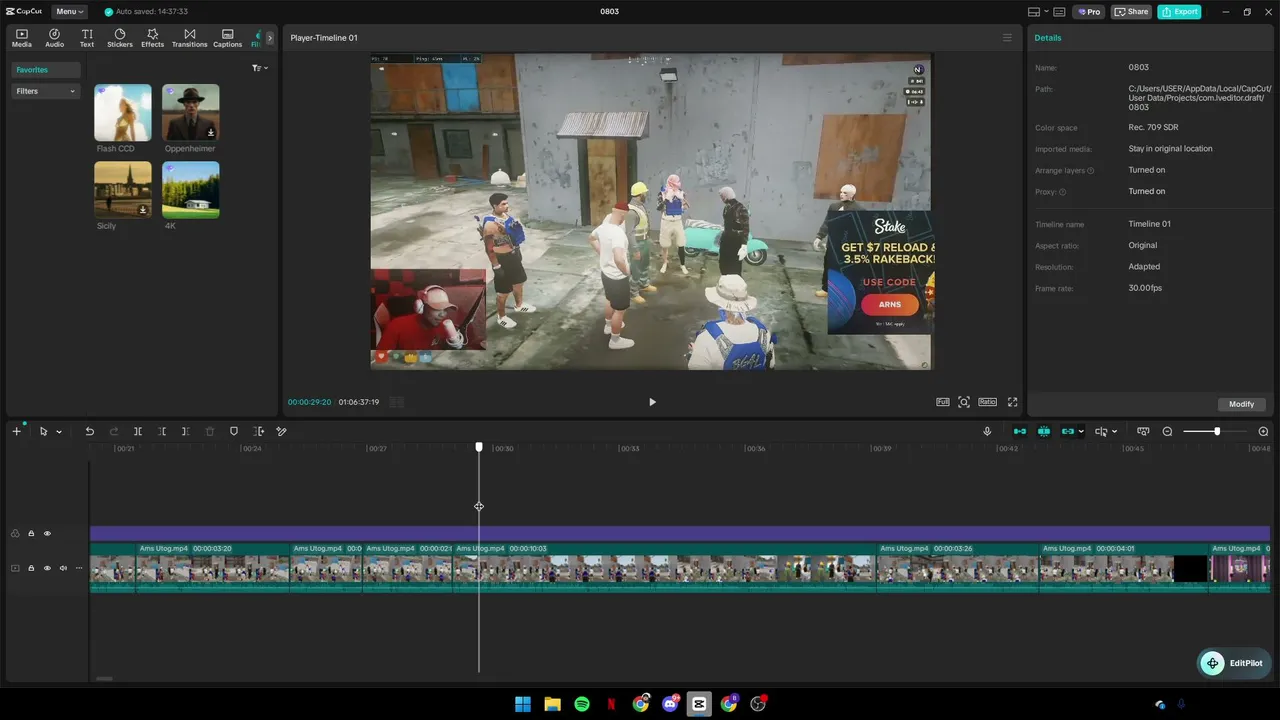Zoom out the timeline
The width and height of the screenshot is (1280, 720).
1167,432
